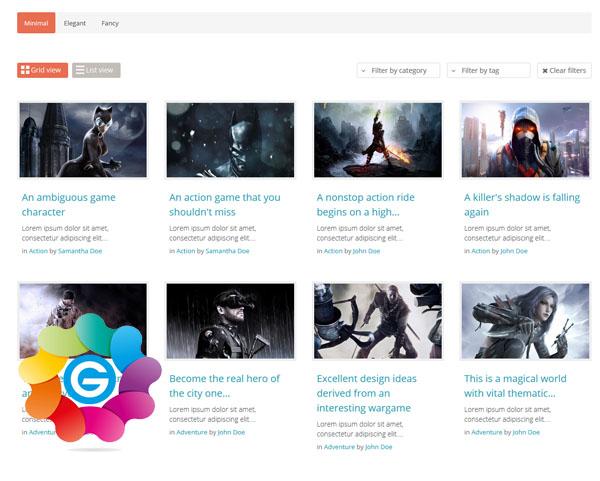
Task: Open the warrior with flaming sword thumbnail
Action: click(378, 140)
